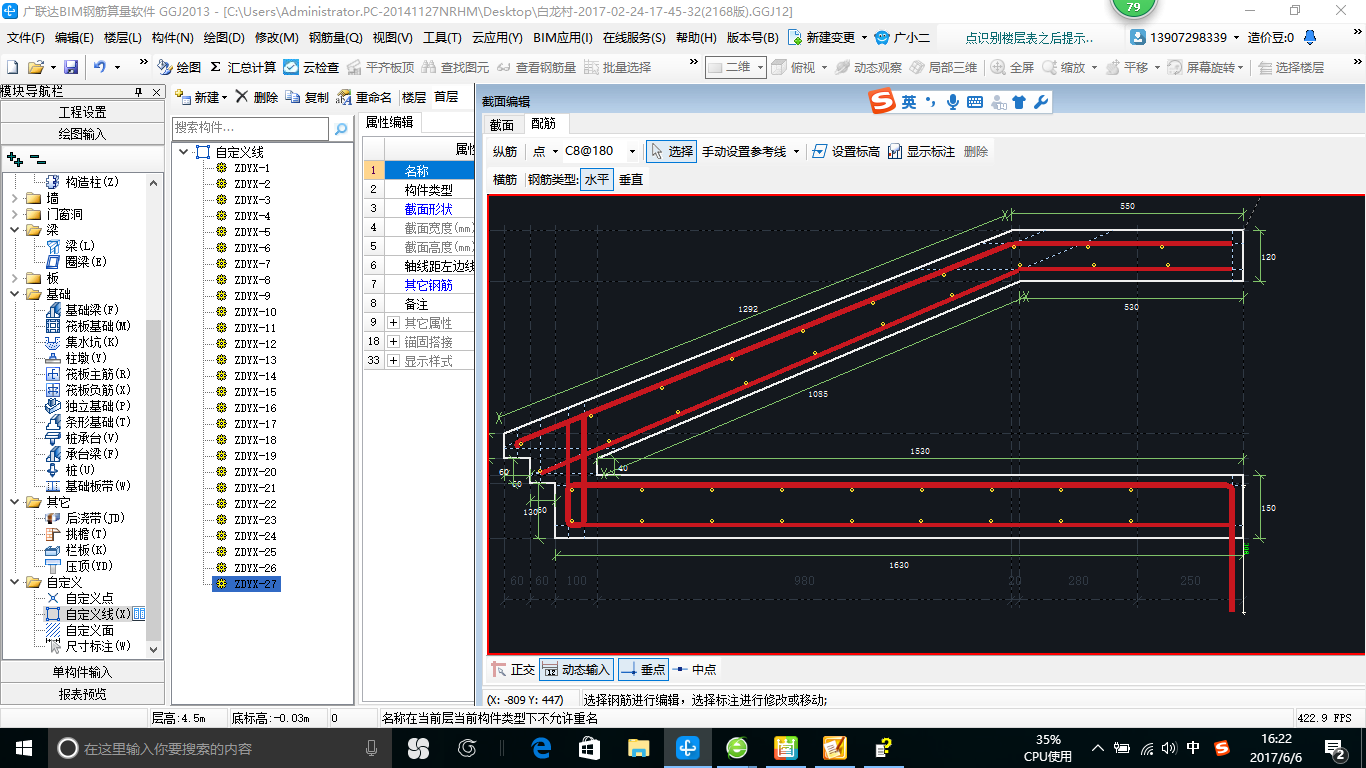
Task: Click the save disk icon
Action: (x=71, y=67)
